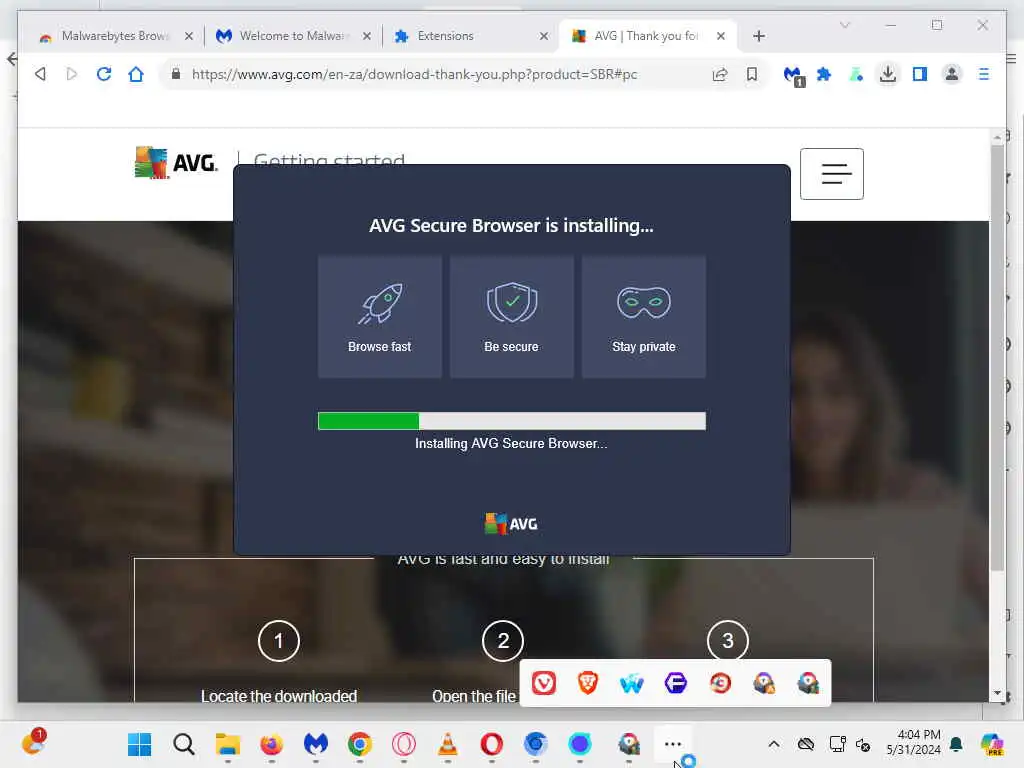The height and width of the screenshot is (768, 1024).
Task: Click the AVG logo in page header
Action: point(176,163)
